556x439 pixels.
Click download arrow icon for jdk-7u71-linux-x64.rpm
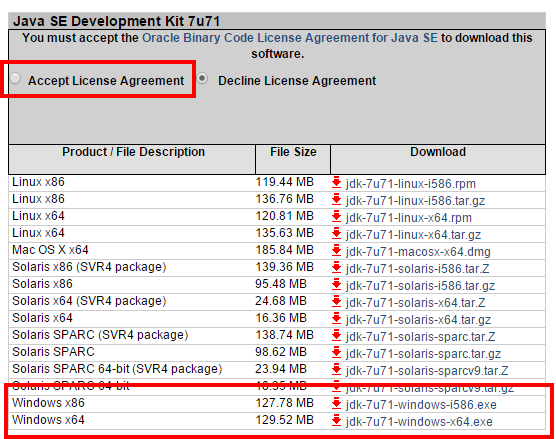click(x=336, y=217)
